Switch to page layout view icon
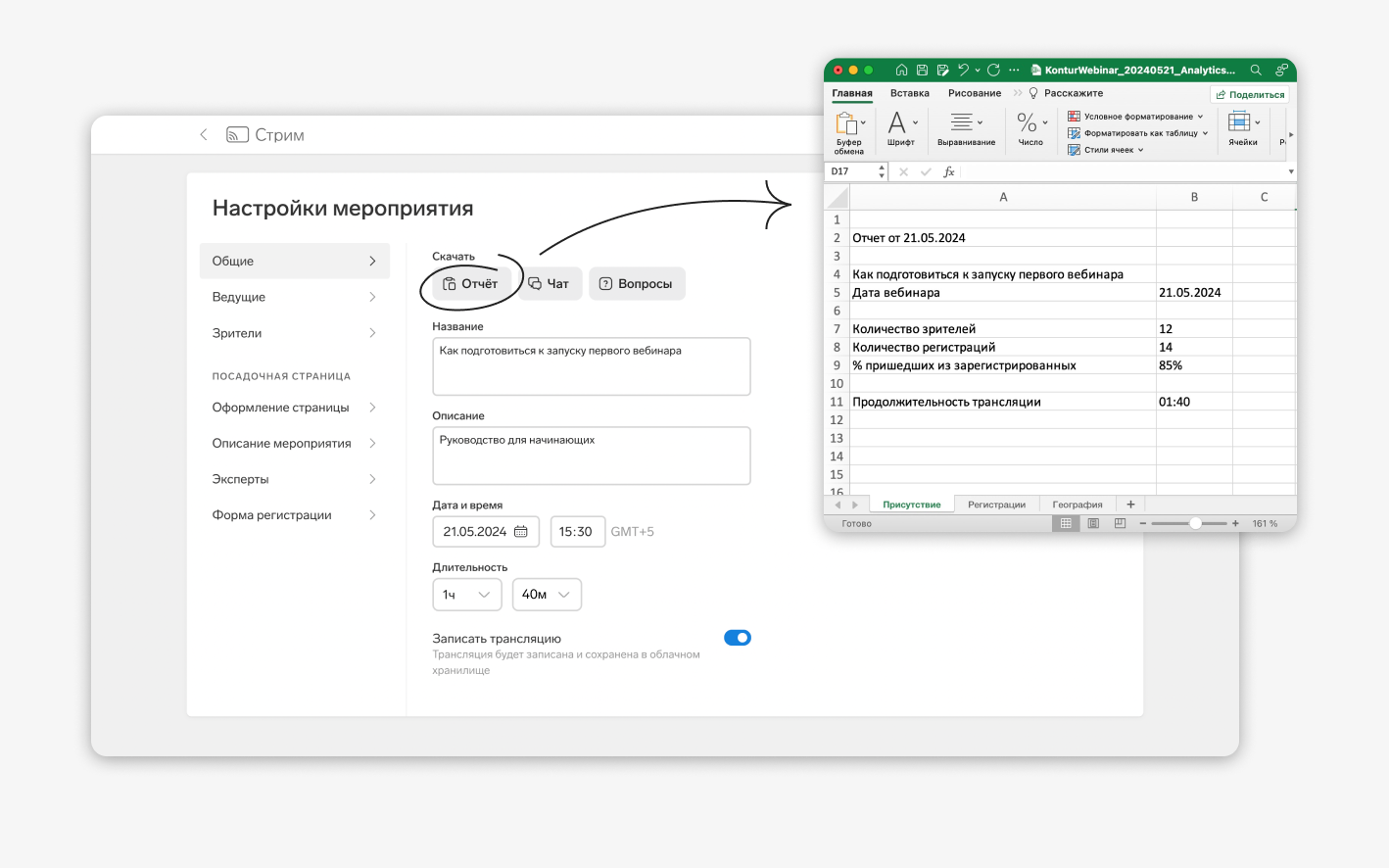 (x=1093, y=524)
